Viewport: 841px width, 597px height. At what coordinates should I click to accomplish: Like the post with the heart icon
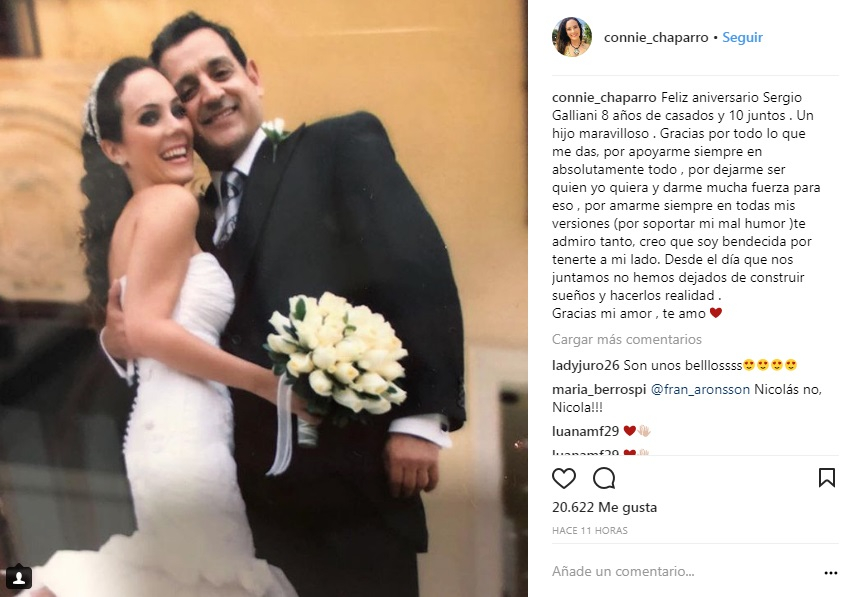564,478
